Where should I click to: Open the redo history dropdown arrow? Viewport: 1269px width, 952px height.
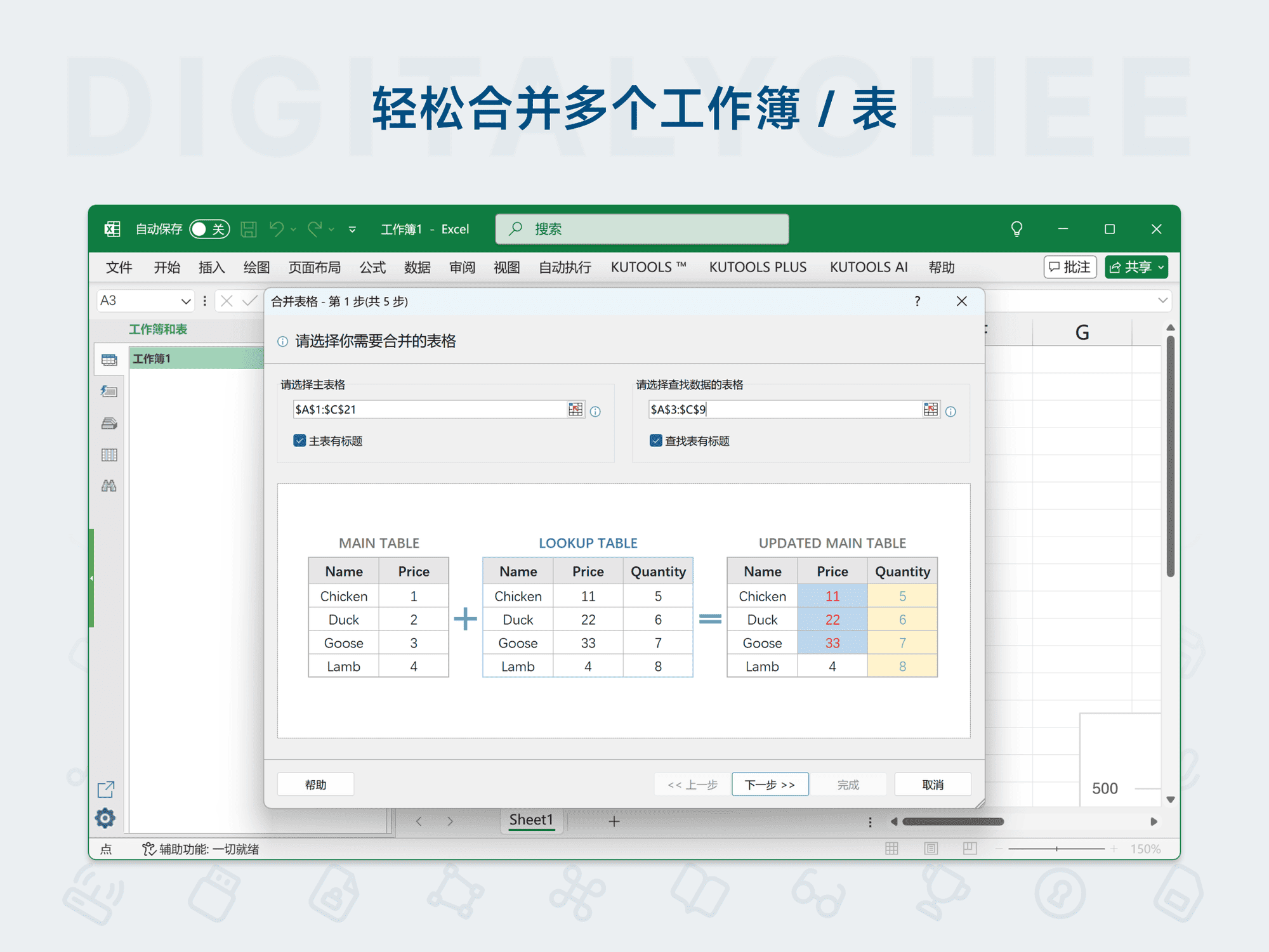point(331,230)
